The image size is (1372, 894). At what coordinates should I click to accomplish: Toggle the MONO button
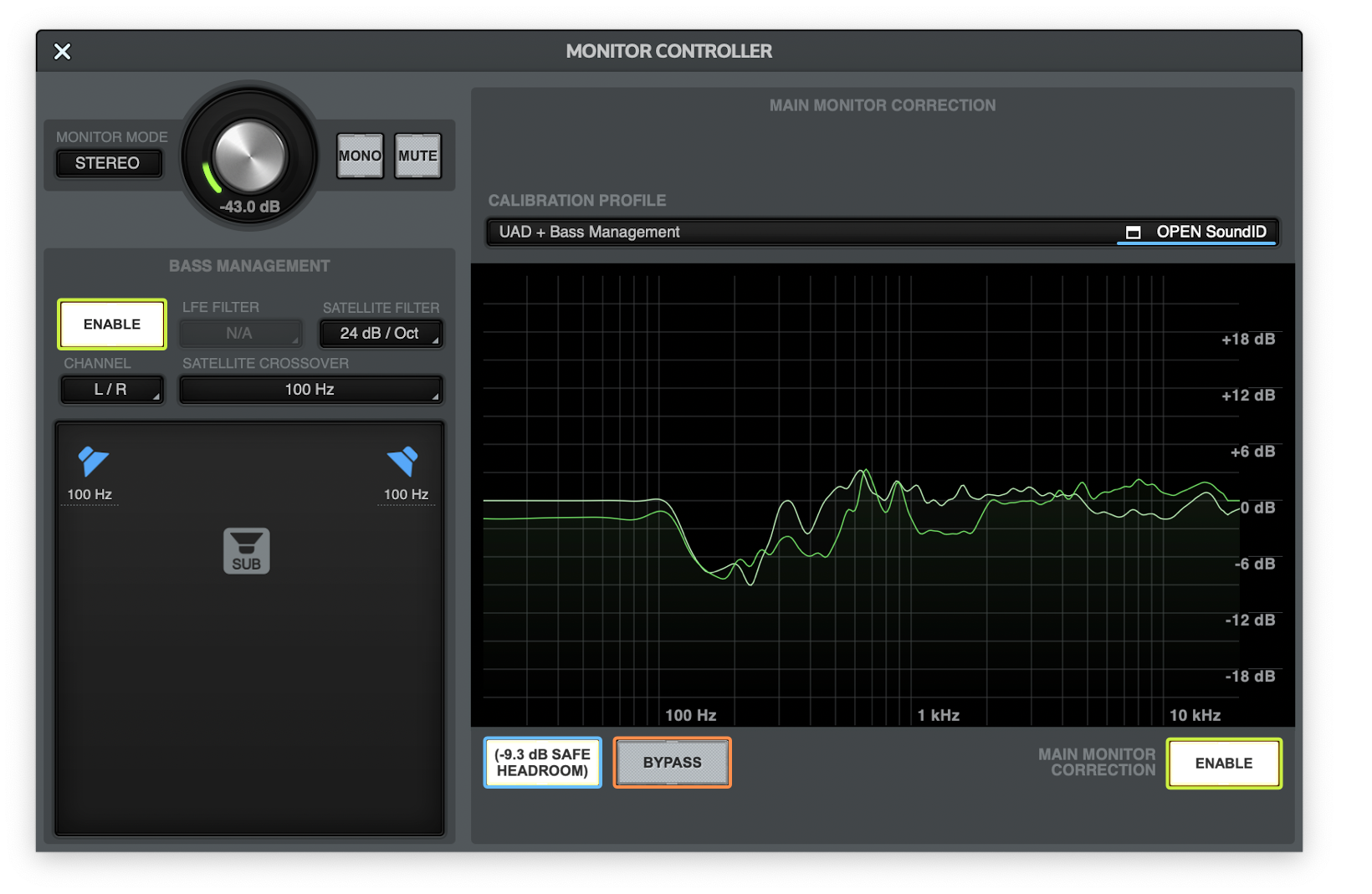360,156
